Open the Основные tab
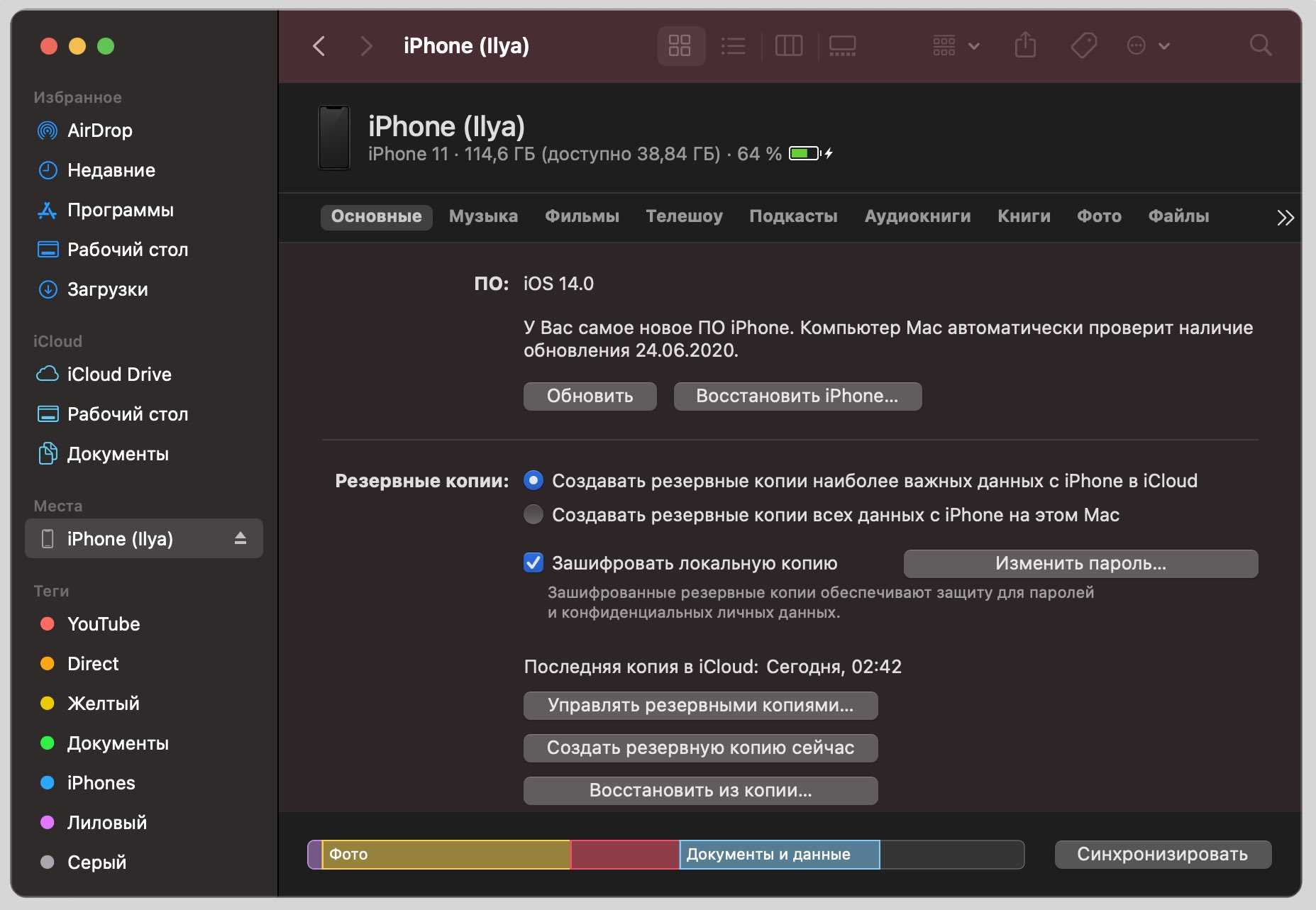 [377, 216]
